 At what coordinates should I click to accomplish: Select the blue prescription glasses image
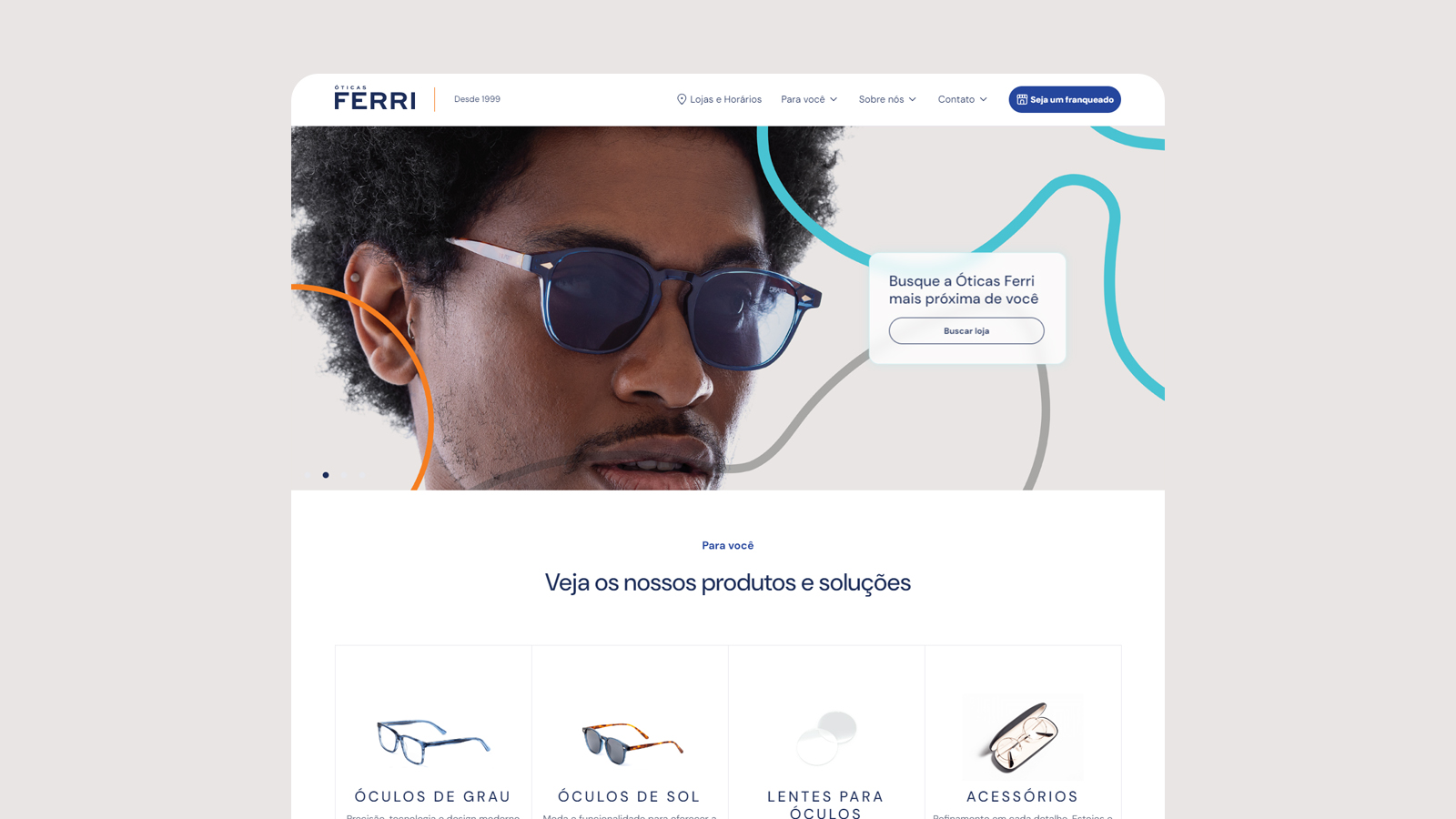(x=433, y=740)
